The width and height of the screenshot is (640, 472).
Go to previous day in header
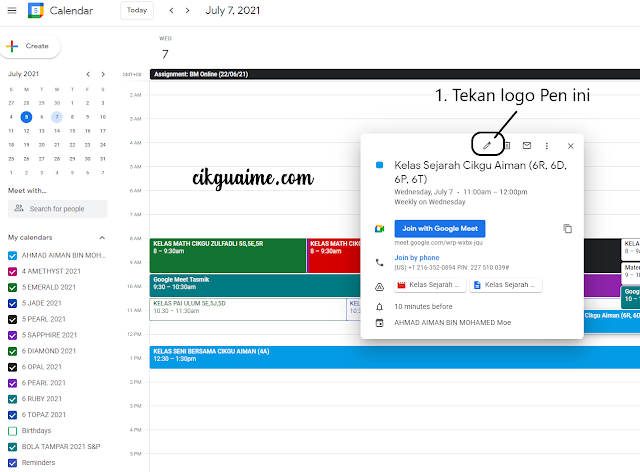[x=171, y=11]
